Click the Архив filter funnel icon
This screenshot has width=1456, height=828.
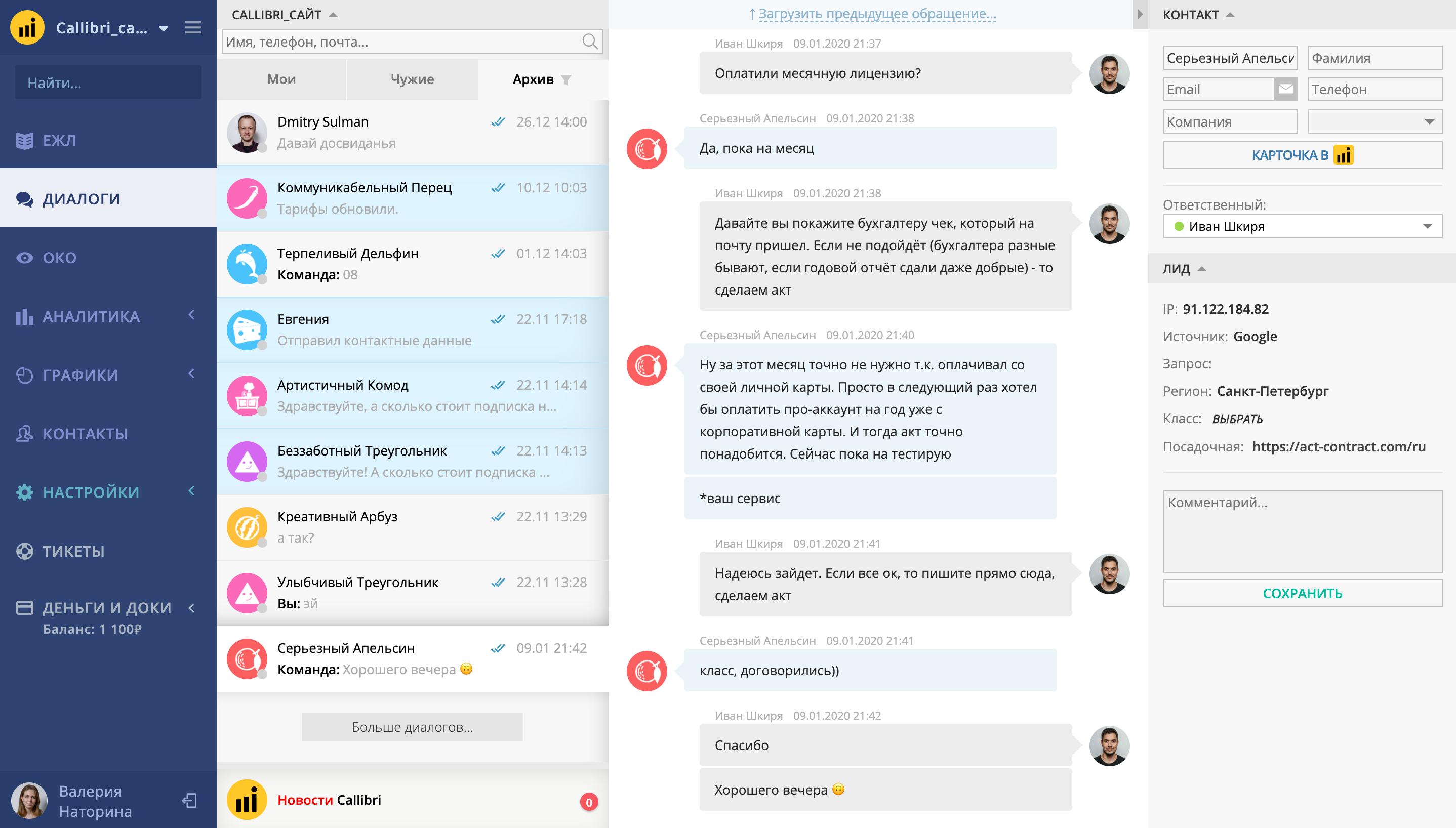566,79
